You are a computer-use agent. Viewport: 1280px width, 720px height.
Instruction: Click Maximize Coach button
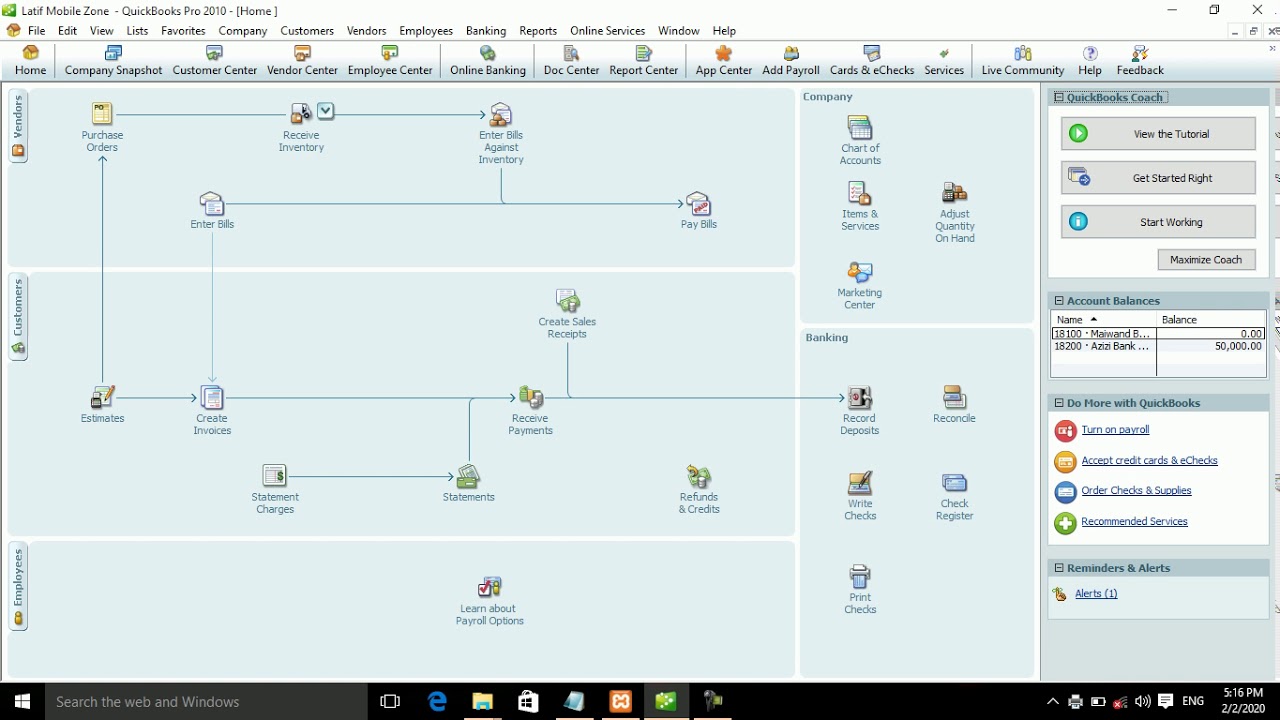(x=1206, y=260)
